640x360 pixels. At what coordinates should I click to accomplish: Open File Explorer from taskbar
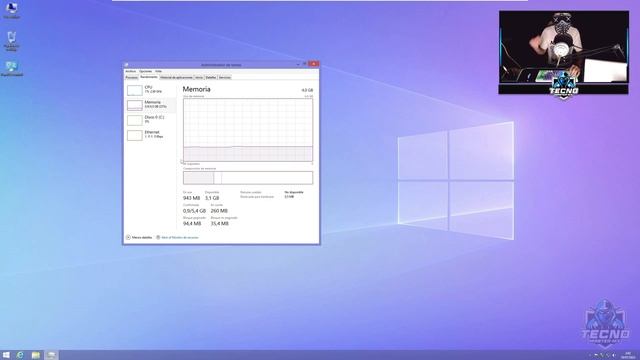click(x=36, y=355)
